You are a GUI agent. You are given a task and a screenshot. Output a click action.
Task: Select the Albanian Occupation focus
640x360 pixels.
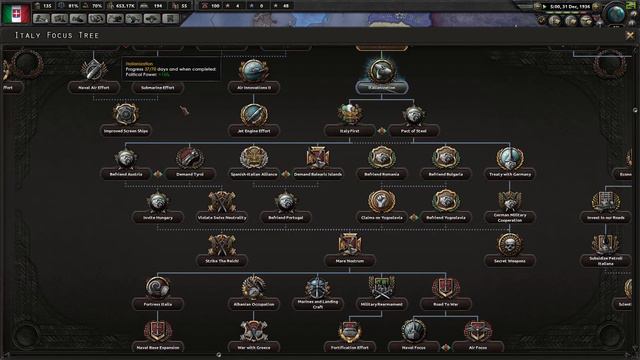pos(253,293)
